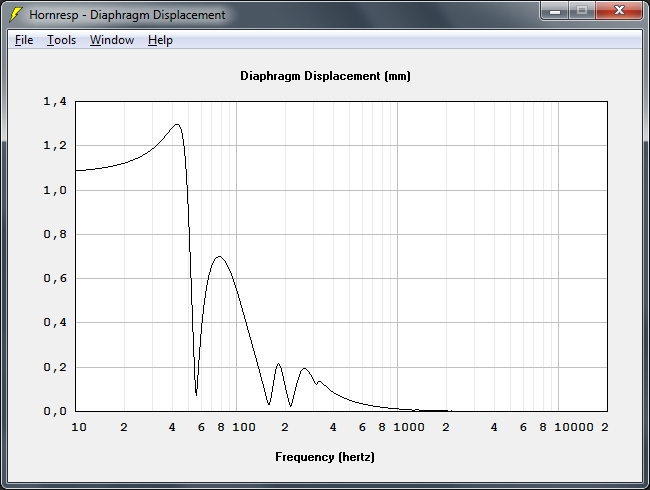Click the '10000' frequency axis label
This screenshot has width=650, height=490.
coord(574,427)
